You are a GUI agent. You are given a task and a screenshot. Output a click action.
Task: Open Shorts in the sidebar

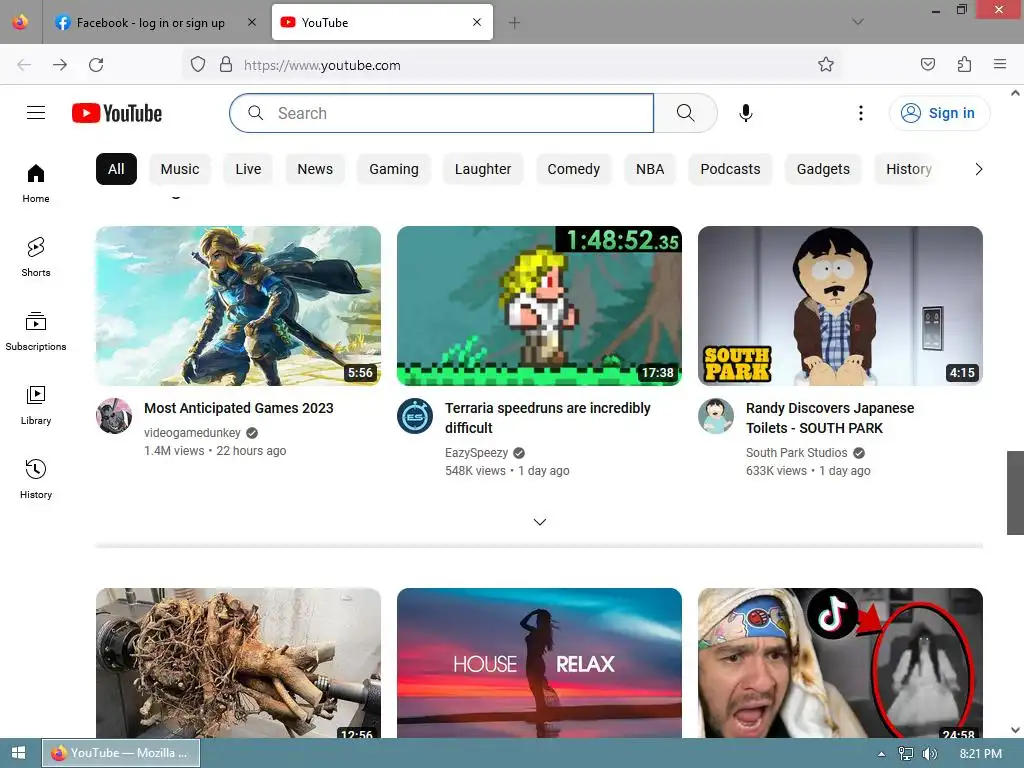coord(36,257)
